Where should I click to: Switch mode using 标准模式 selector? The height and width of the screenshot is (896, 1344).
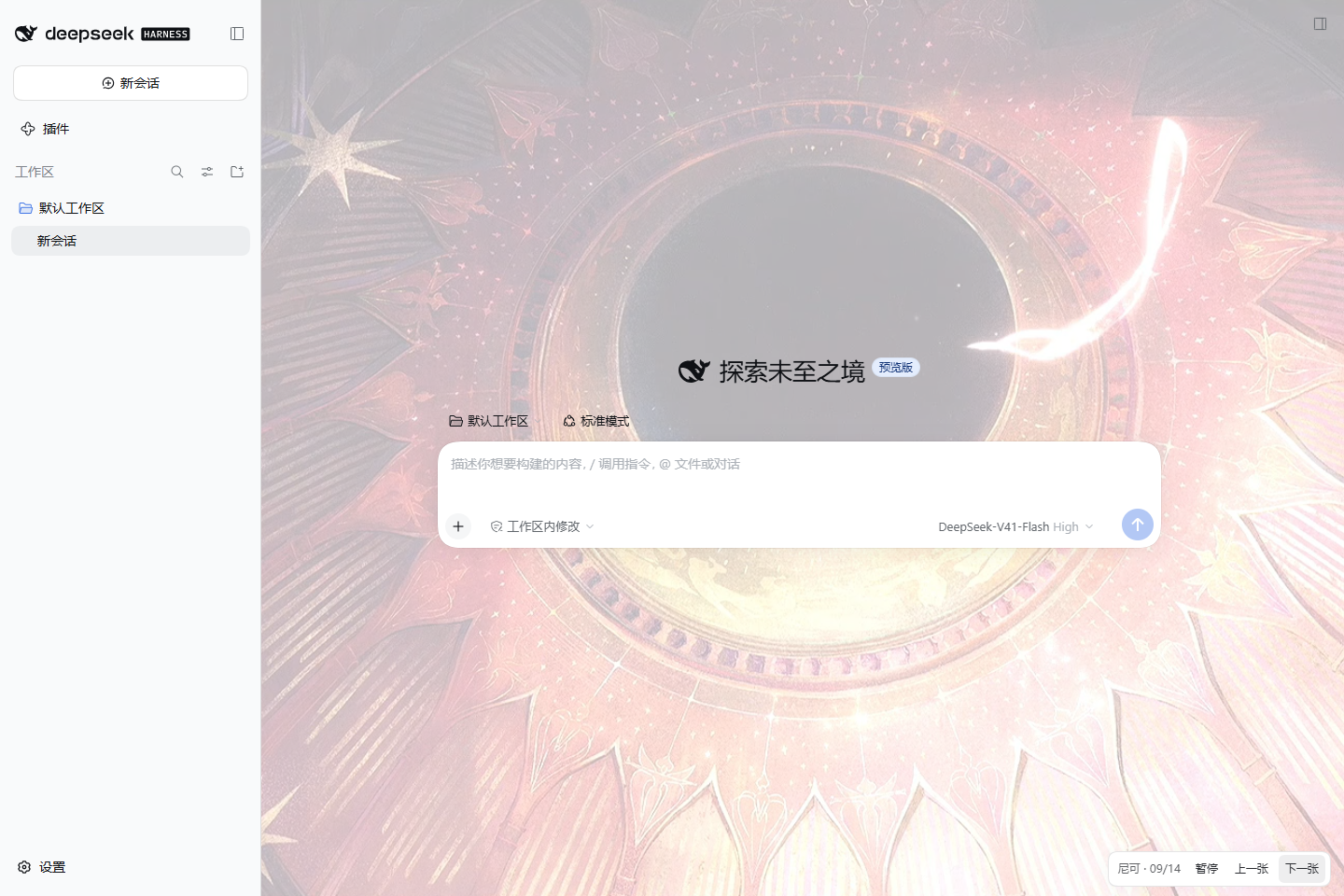click(x=596, y=421)
